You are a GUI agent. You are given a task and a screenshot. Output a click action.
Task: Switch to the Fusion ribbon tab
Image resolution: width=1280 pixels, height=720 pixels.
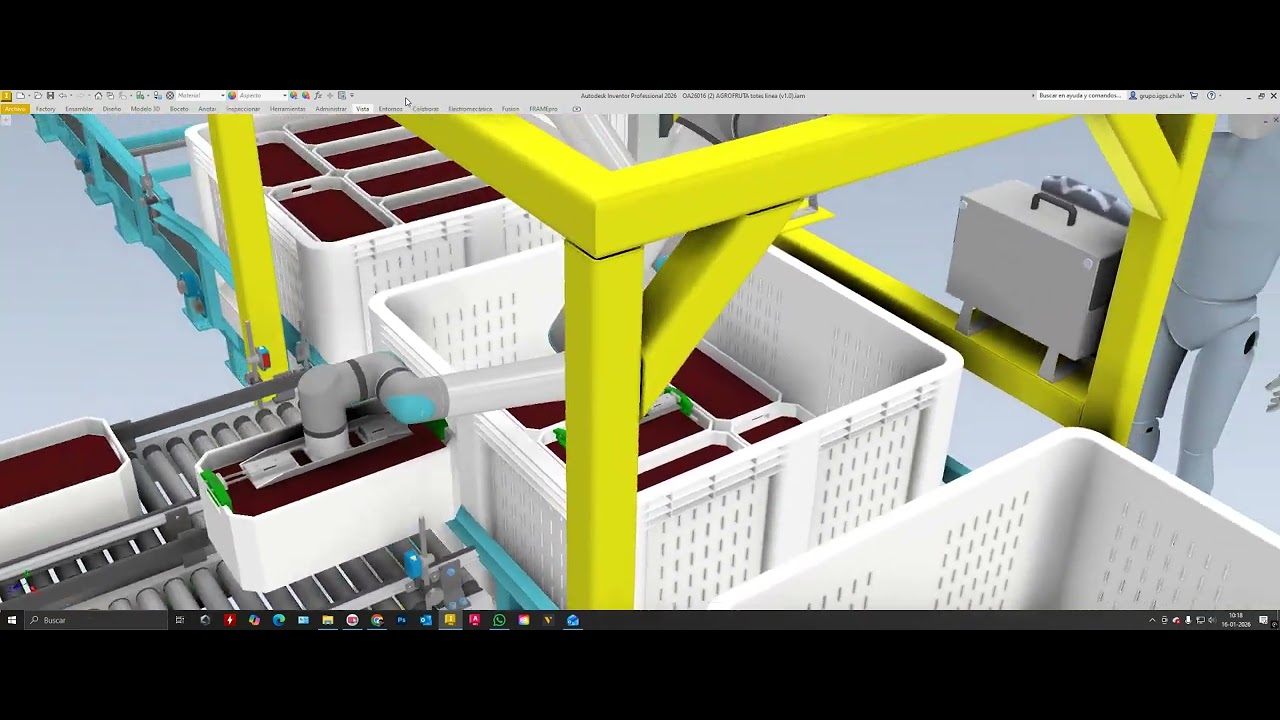click(511, 109)
